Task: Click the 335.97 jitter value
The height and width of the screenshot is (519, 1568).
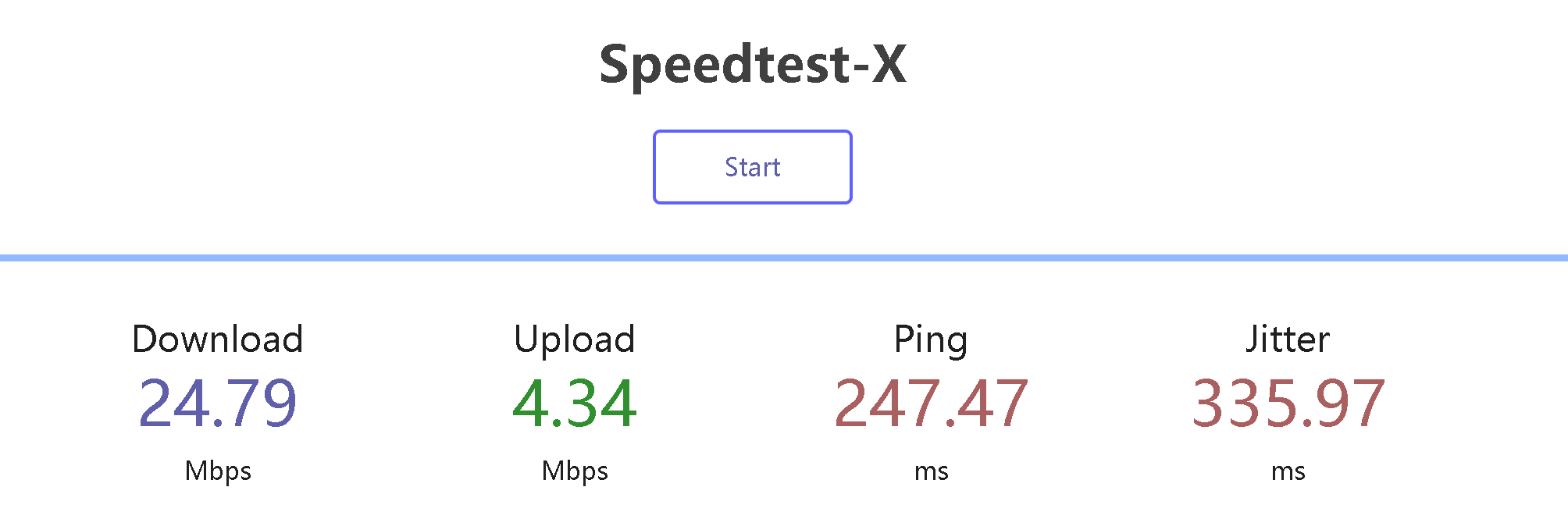Action: tap(1288, 403)
